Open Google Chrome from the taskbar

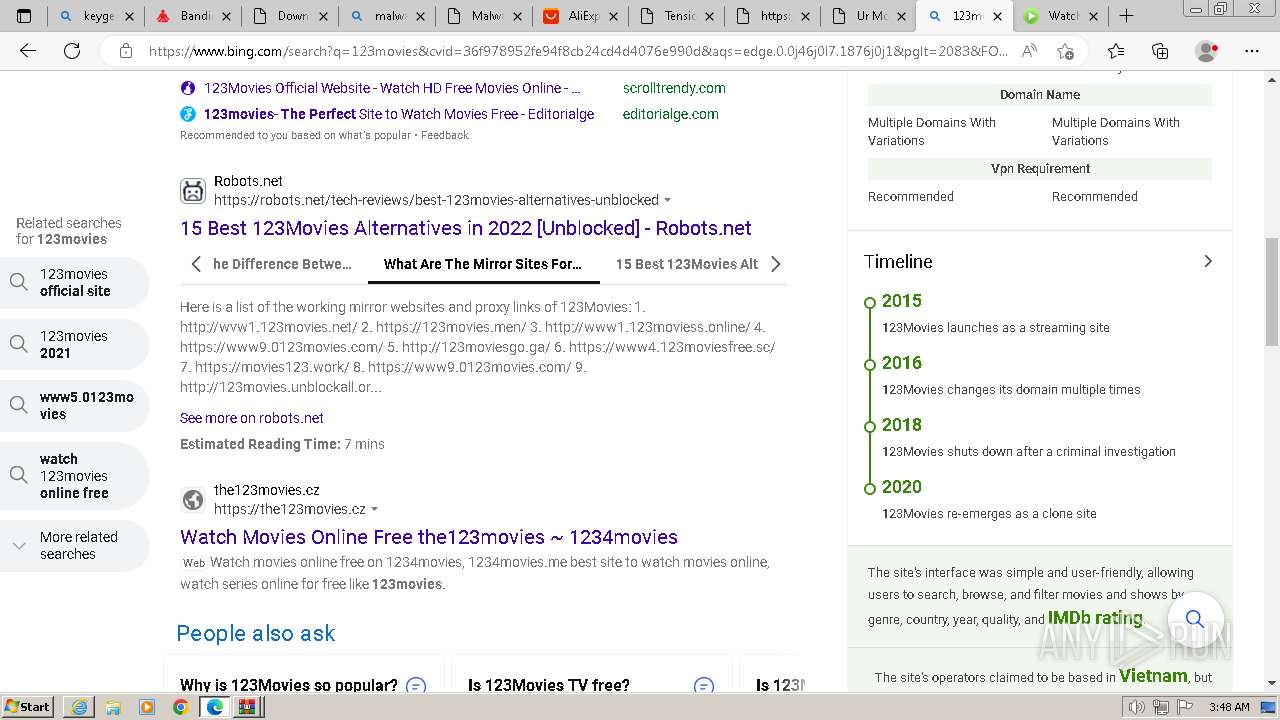[x=181, y=707]
